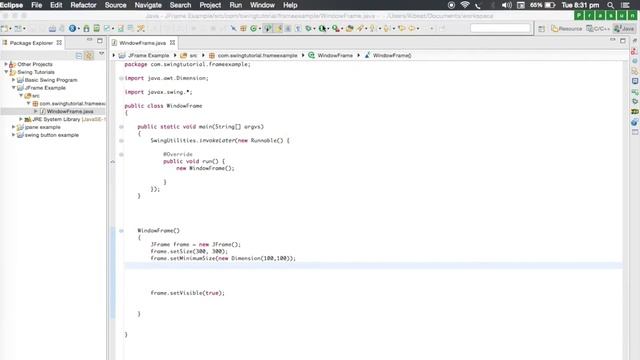Collapse the WindowFrame() constructor fold marker
This screenshot has width=640, height=360.
point(121,231)
